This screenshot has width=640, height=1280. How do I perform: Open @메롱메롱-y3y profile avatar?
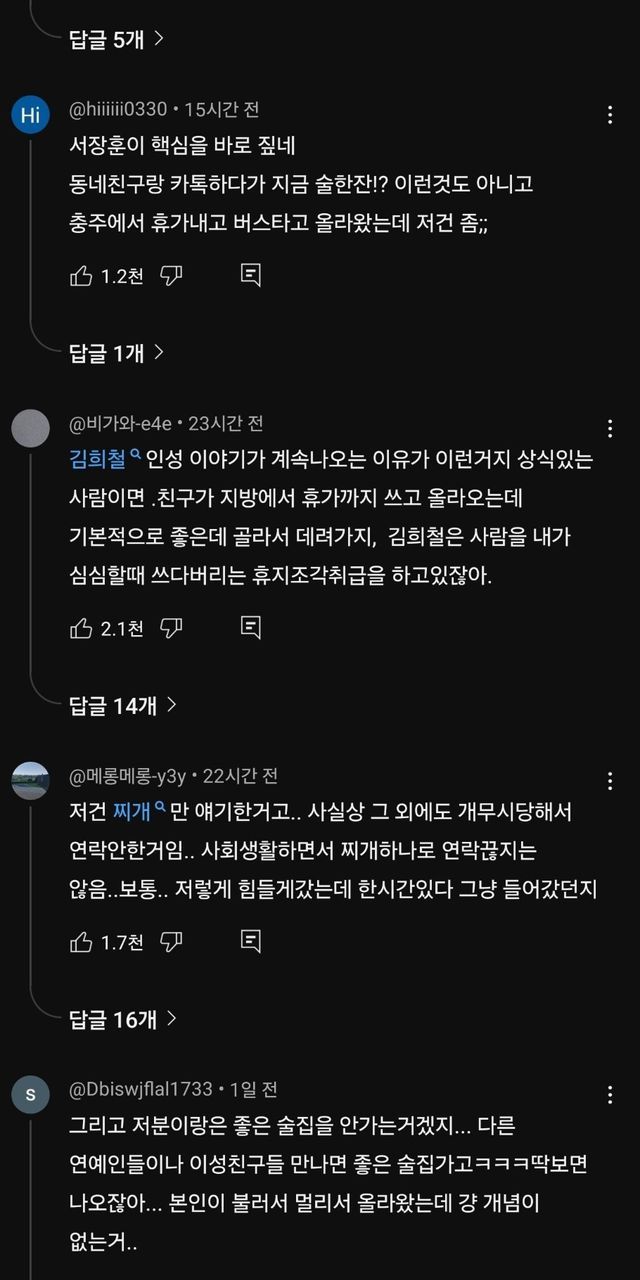[x=30, y=781]
